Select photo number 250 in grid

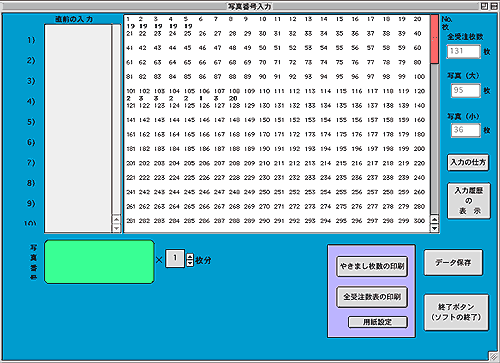(264, 192)
